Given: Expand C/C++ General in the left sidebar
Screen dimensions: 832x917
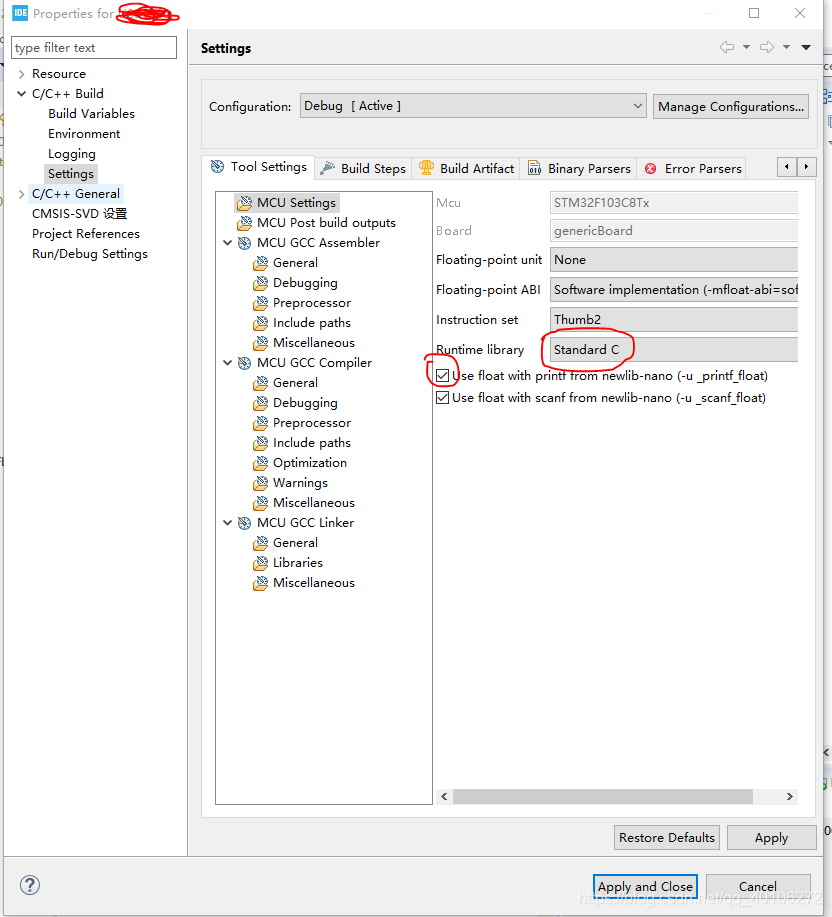Looking at the screenshot, I should tap(22, 193).
